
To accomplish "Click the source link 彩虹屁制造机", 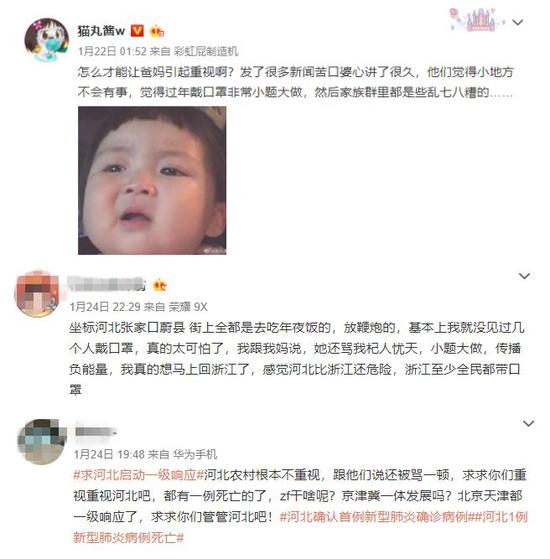I will pos(206,51).
